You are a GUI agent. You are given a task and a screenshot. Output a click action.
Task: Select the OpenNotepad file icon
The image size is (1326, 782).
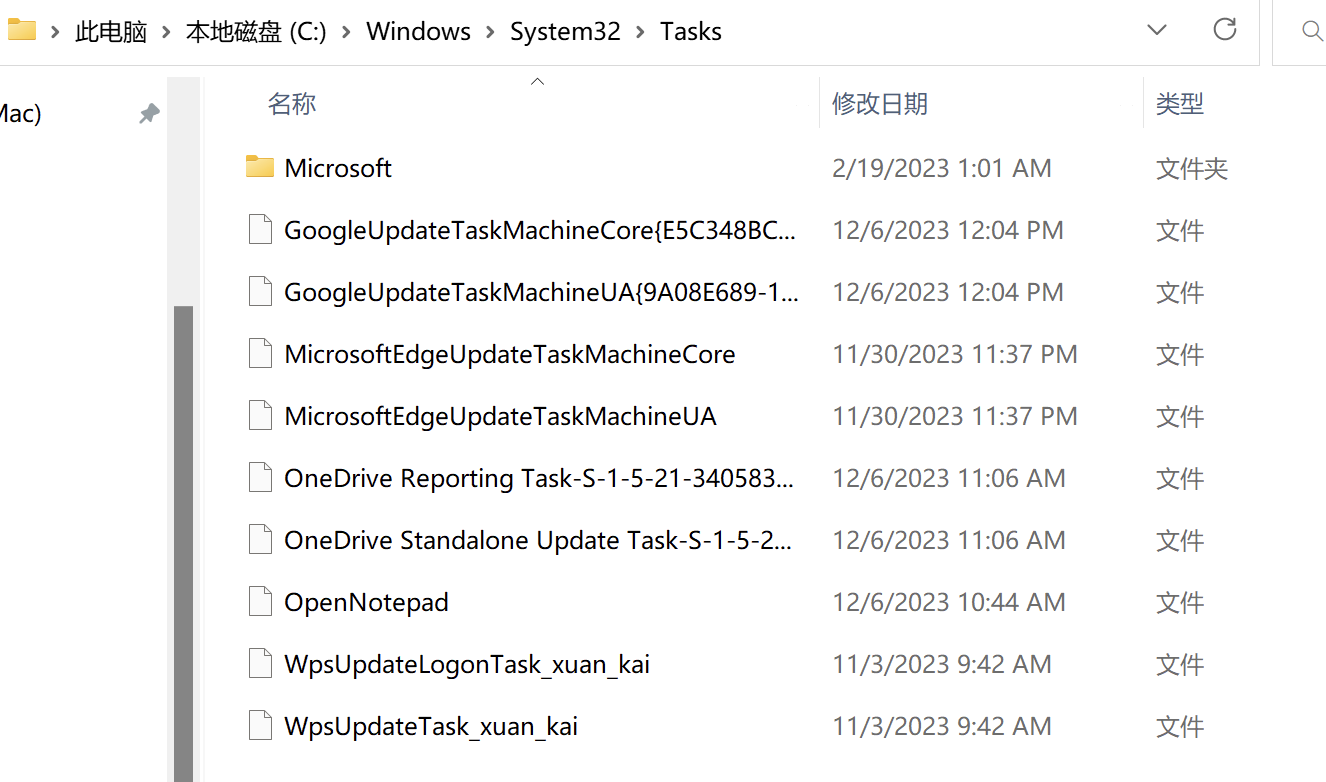pyautogui.click(x=260, y=602)
